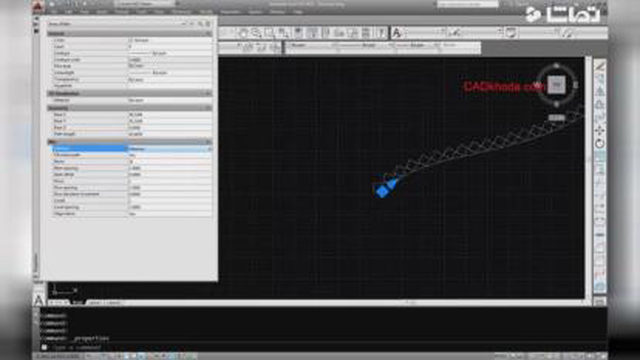Collapse the Misc section in Properties

(208, 142)
